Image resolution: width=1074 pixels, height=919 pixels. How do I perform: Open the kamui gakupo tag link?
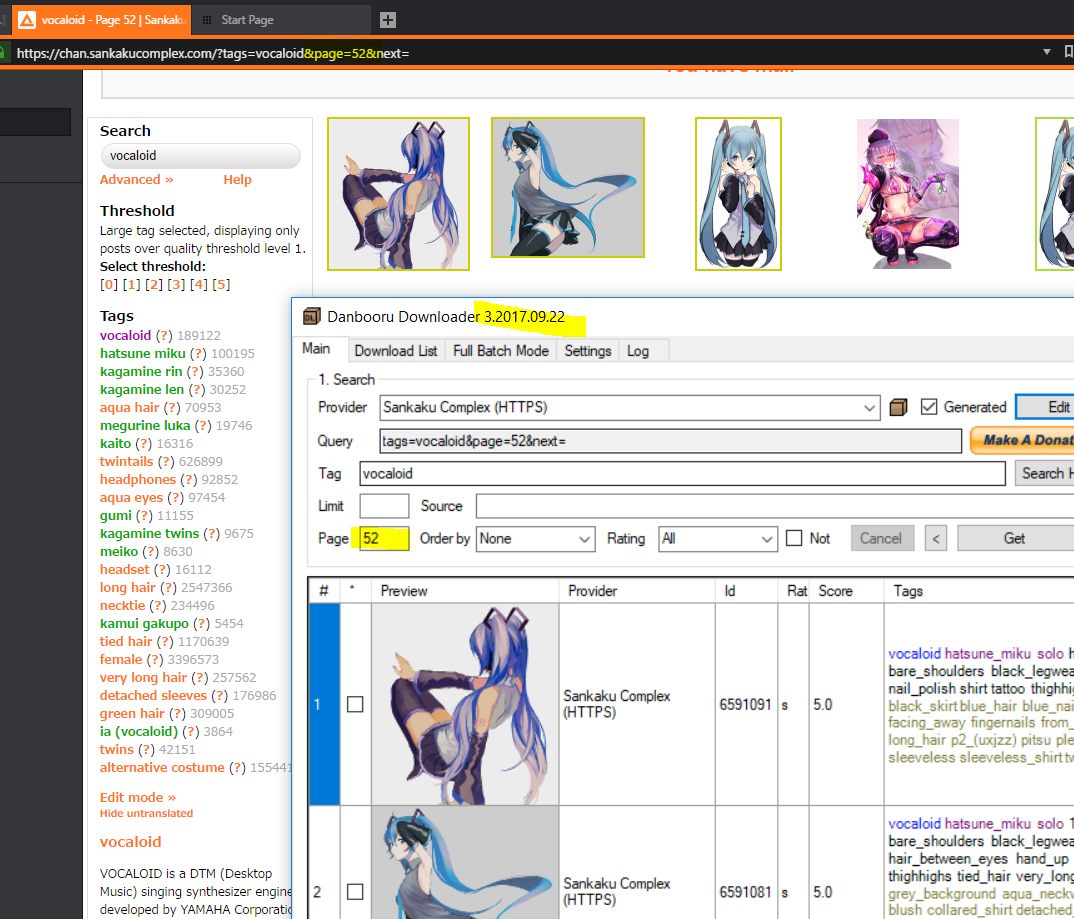144,623
